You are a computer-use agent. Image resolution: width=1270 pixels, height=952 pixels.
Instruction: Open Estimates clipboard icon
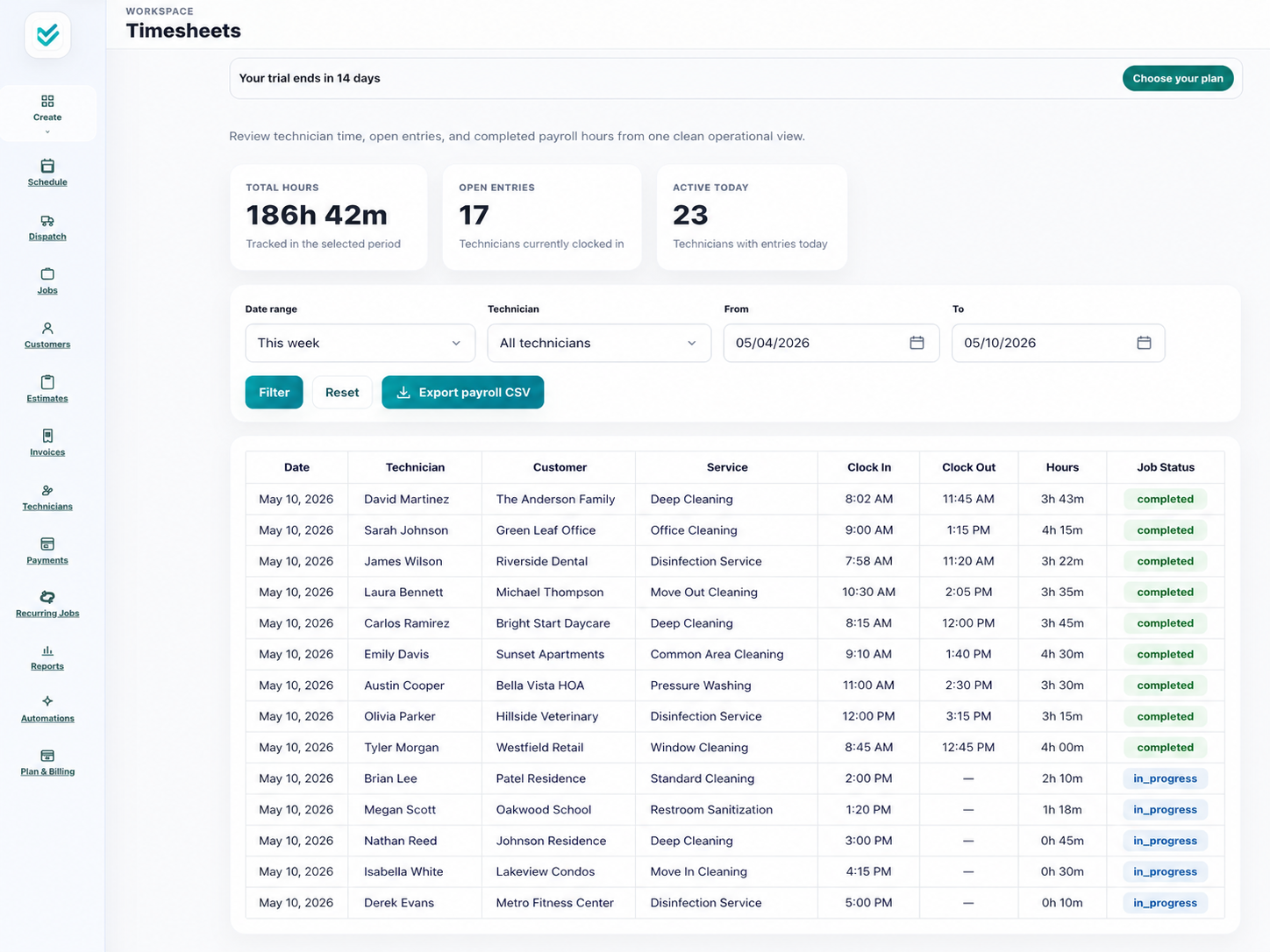click(x=47, y=382)
